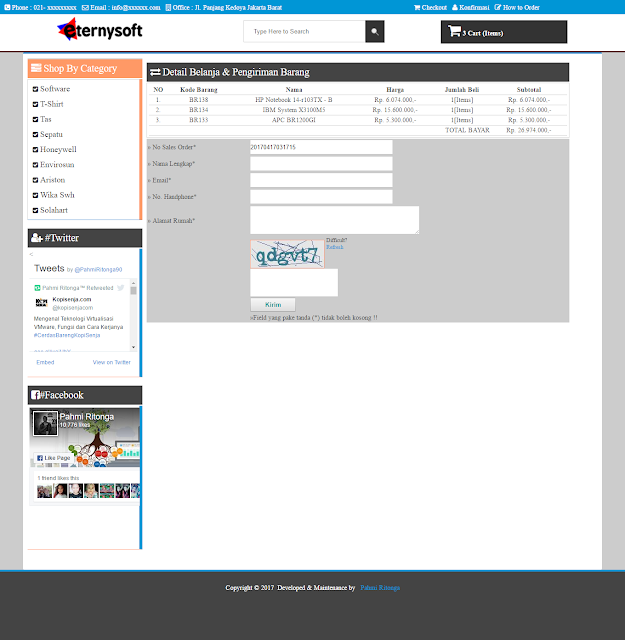The image size is (625, 640).
Task: Open the shopping cart icon
Action: (454, 31)
